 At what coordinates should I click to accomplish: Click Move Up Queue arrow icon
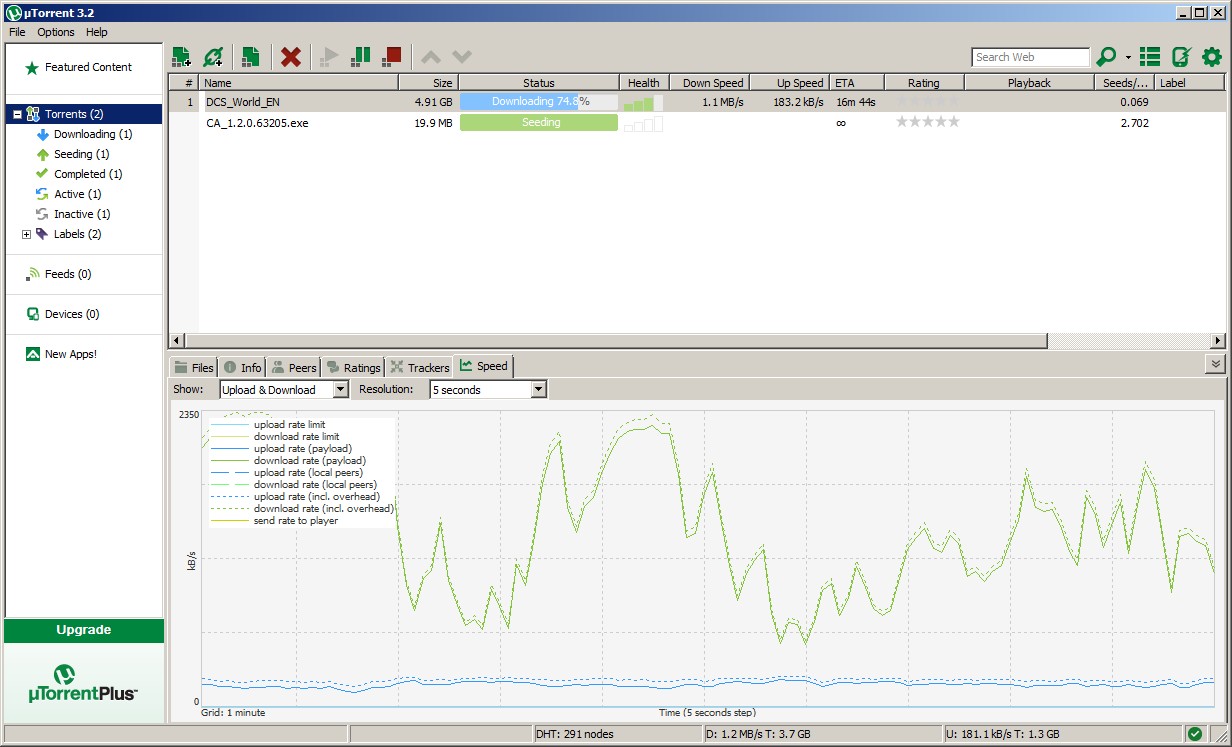coord(430,57)
